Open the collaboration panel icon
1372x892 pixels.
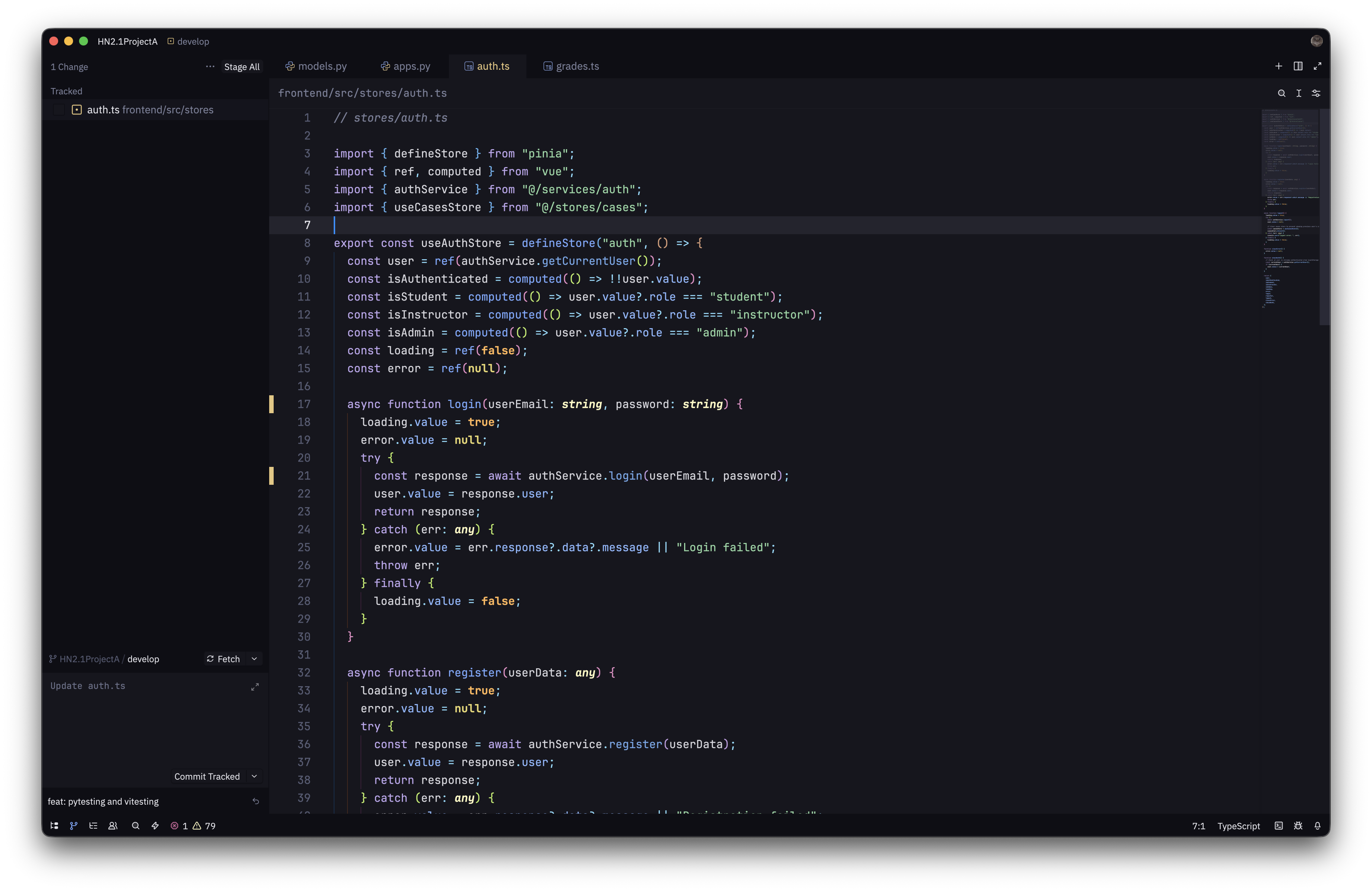[x=113, y=826]
